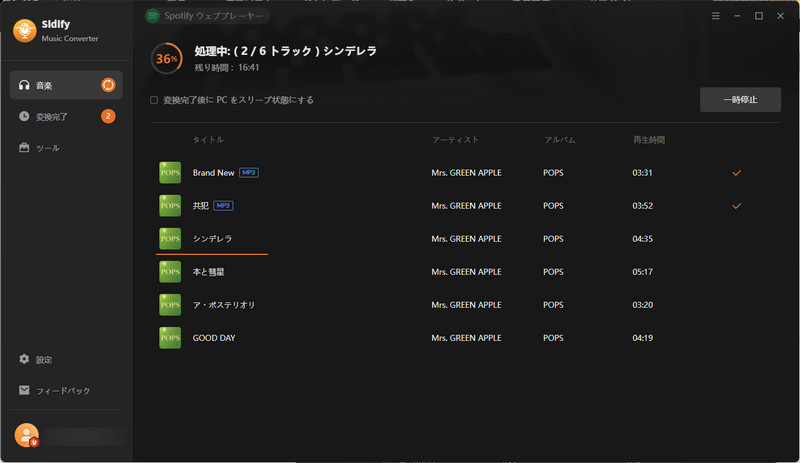Screen dimensions: 800x463
Task: Close the Sidify window
Action: (780, 16)
